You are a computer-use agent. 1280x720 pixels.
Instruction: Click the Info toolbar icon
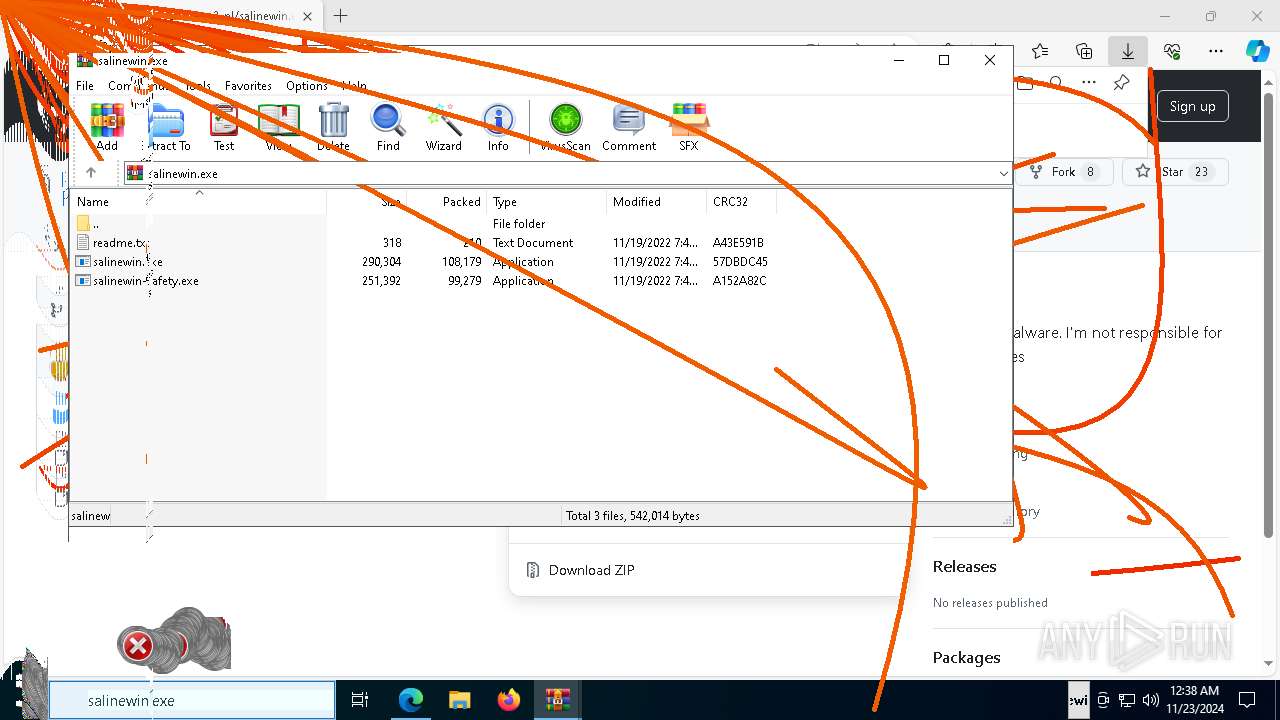(498, 127)
